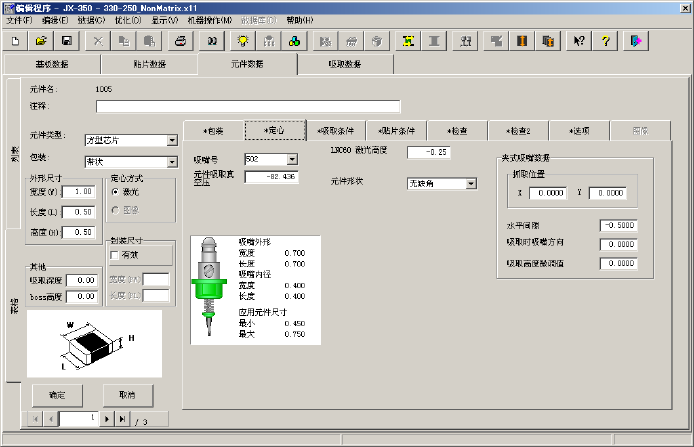
Task: Click the New file toolbar icon
Action: click(16, 41)
